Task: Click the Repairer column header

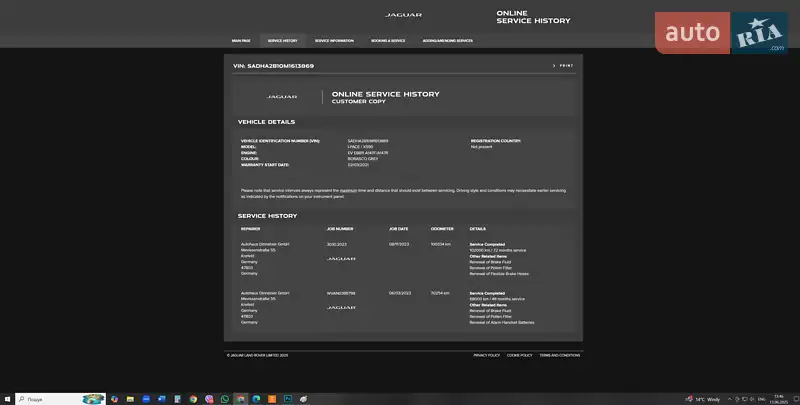Action: tap(251, 229)
